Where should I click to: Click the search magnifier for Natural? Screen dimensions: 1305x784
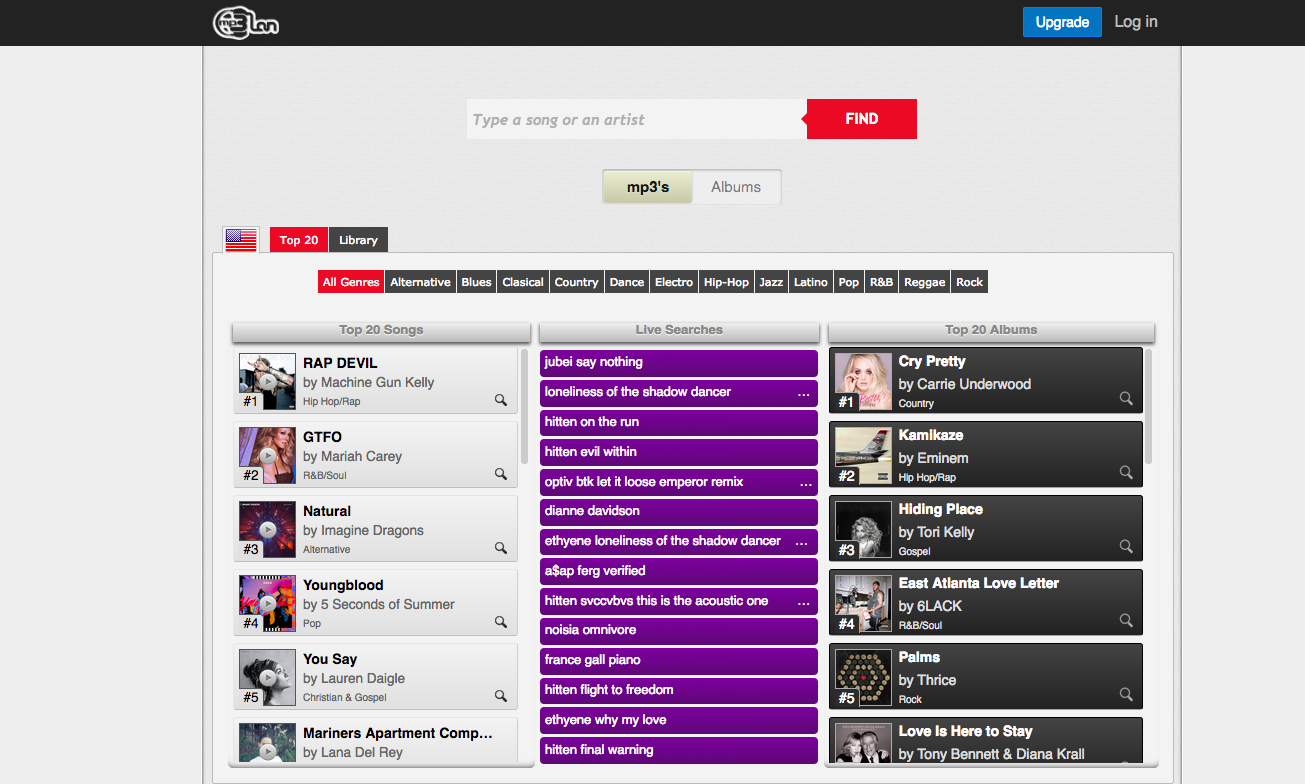(501, 548)
